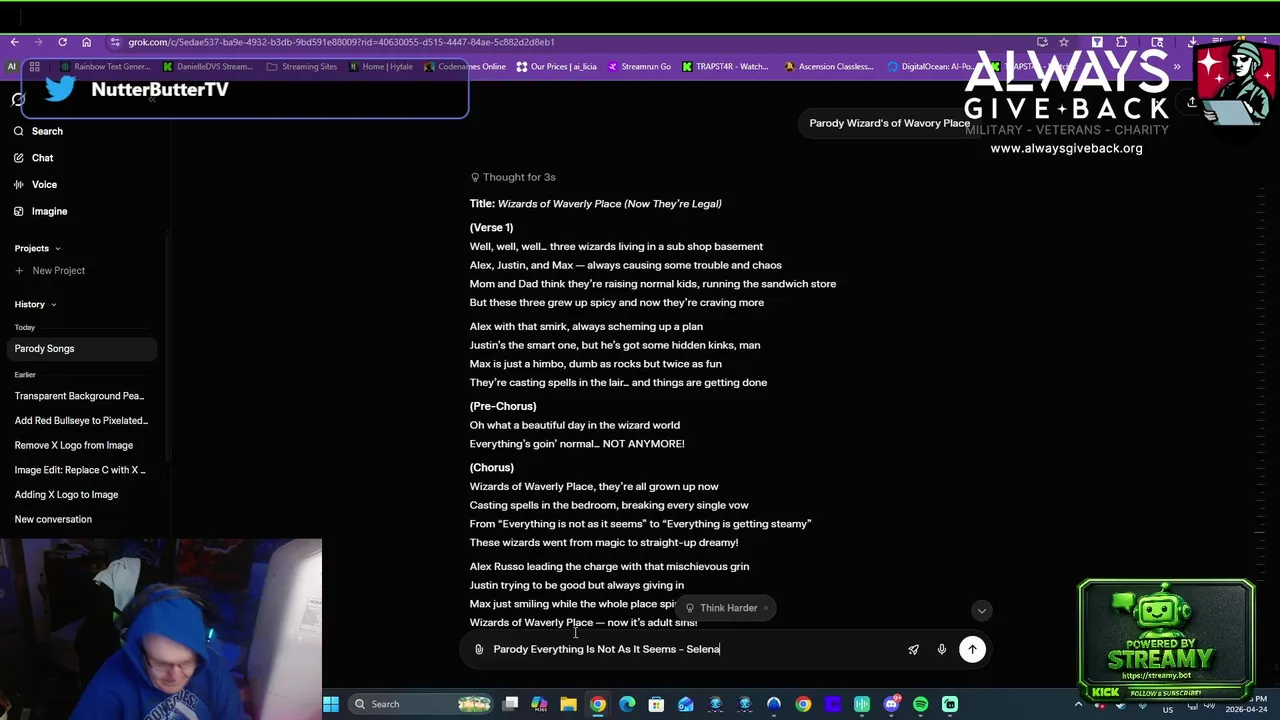Viewport: 1280px width, 720px height.
Task: Open the Home | Hytale bookmark
Action: 380,67
